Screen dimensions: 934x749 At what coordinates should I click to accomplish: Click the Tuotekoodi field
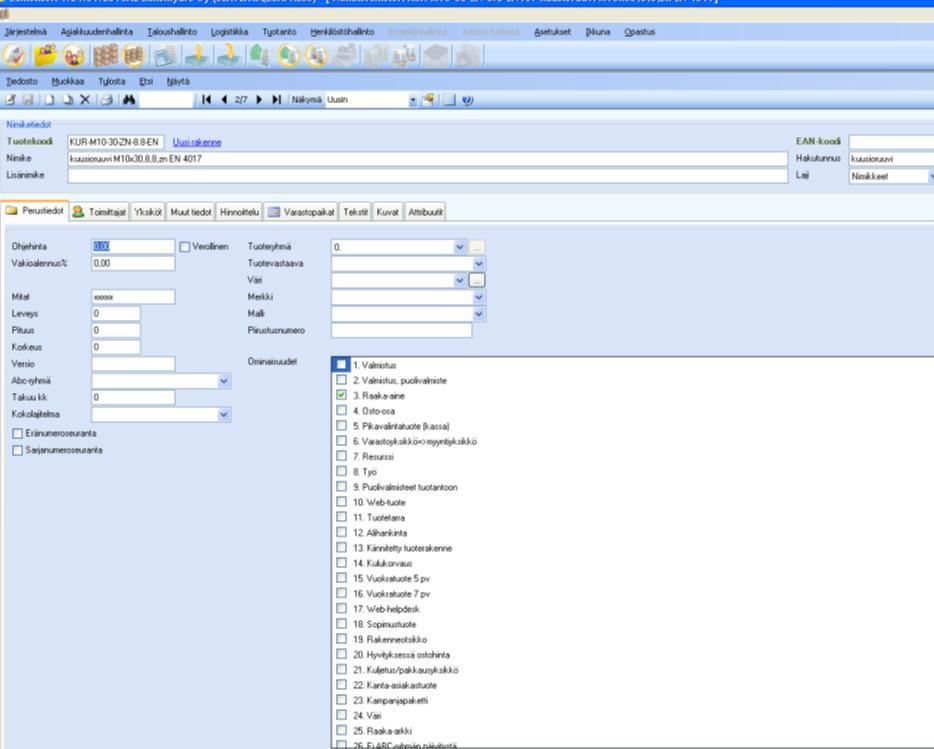pyautogui.click(x=116, y=142)
